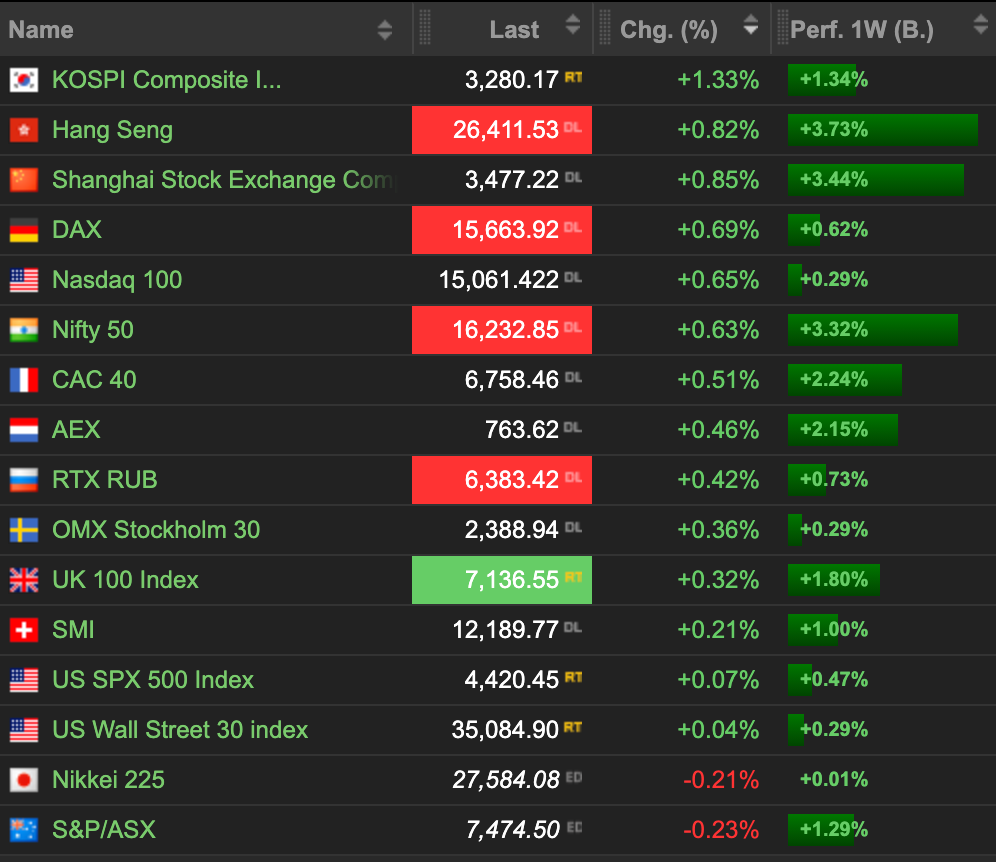Click the DL badge next to CAC 40 price
The width and height of the screenshot is (996, 862).
[x=574, y=377]
